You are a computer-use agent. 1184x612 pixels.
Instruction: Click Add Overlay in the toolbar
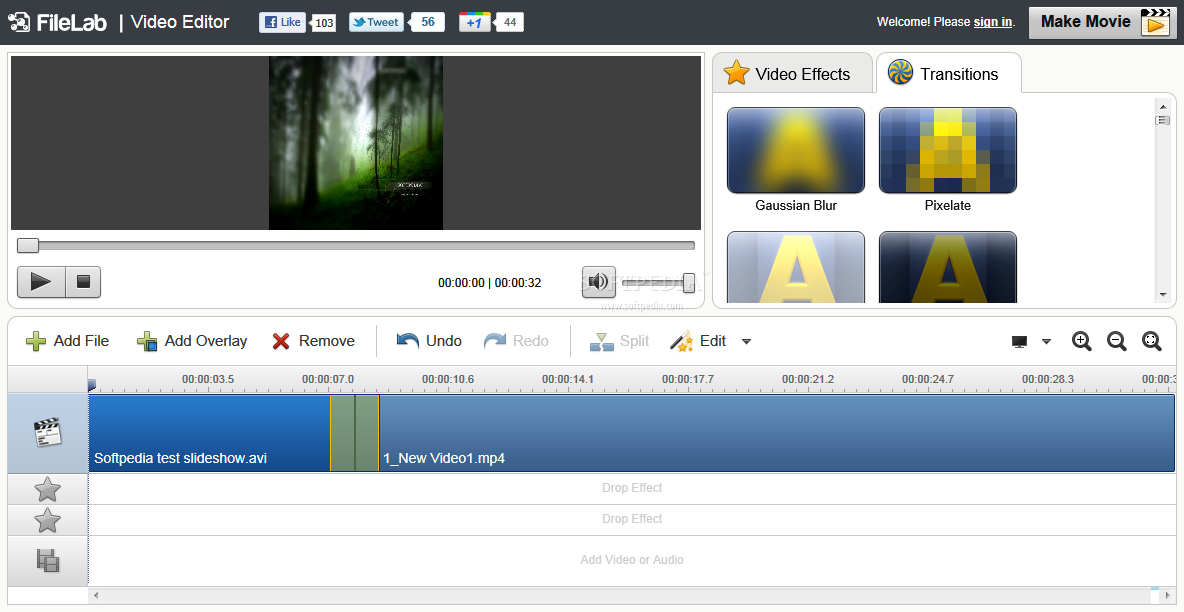pos(192,341)
